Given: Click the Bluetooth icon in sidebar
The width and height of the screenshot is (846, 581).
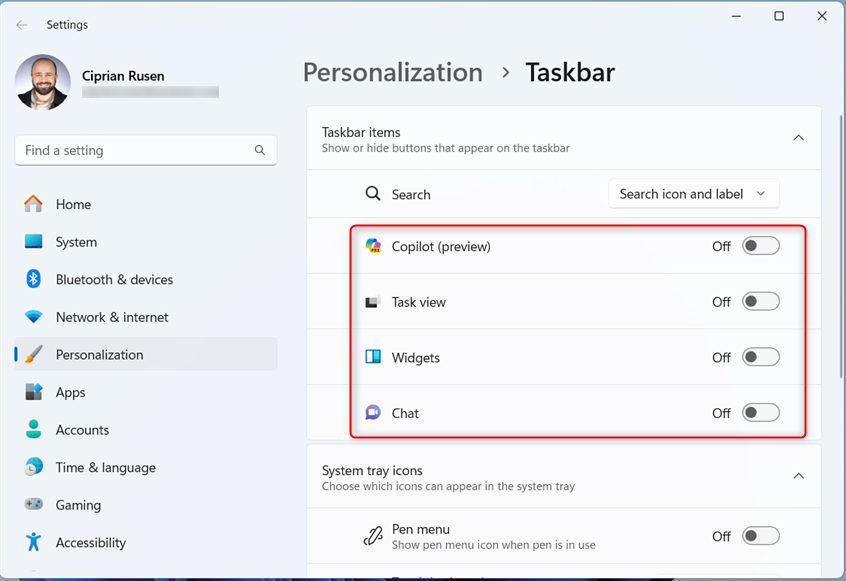Looking at the screenshot, I should coord(33,279).
